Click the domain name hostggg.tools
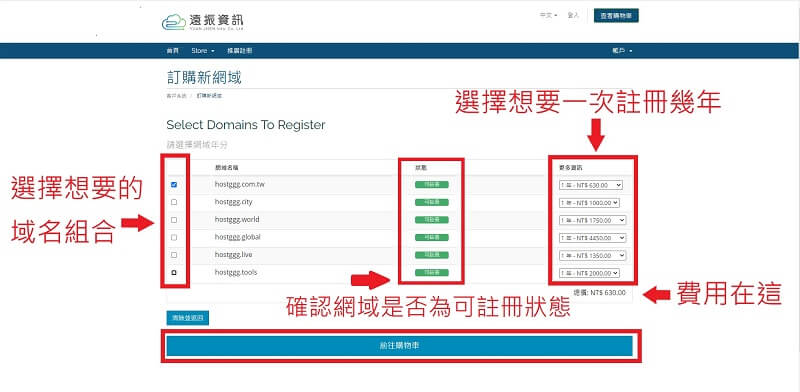800x392 pixels. click(236, 273)
